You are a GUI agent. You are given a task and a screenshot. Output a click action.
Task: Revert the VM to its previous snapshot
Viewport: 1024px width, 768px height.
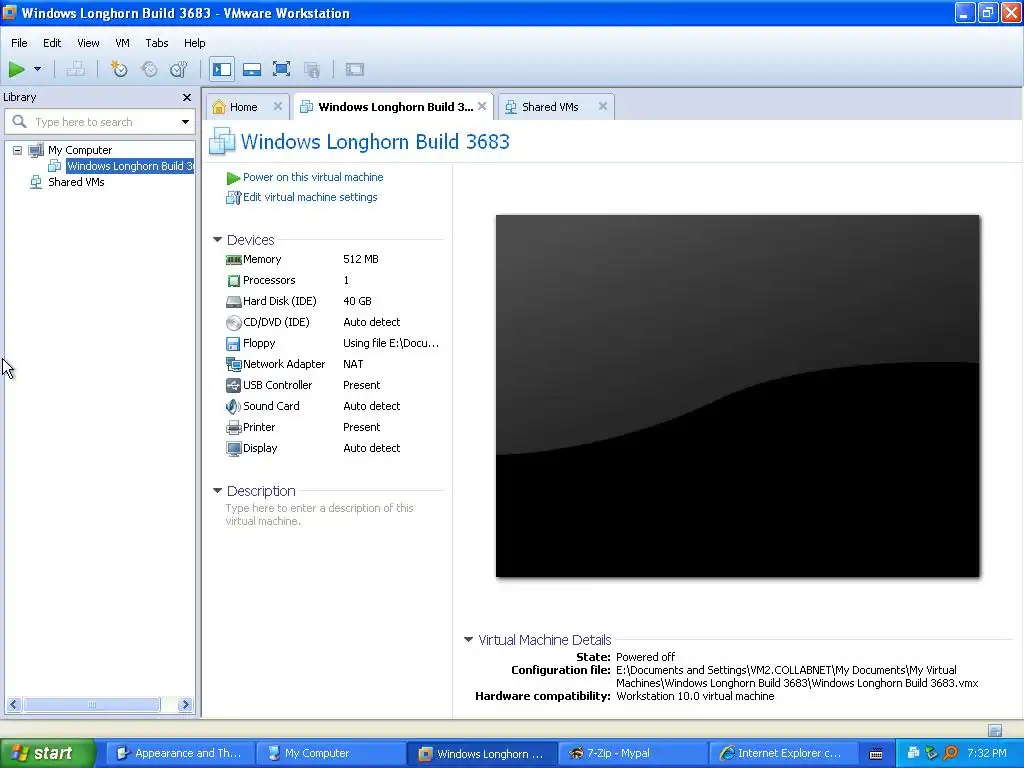tap(149, 69)
